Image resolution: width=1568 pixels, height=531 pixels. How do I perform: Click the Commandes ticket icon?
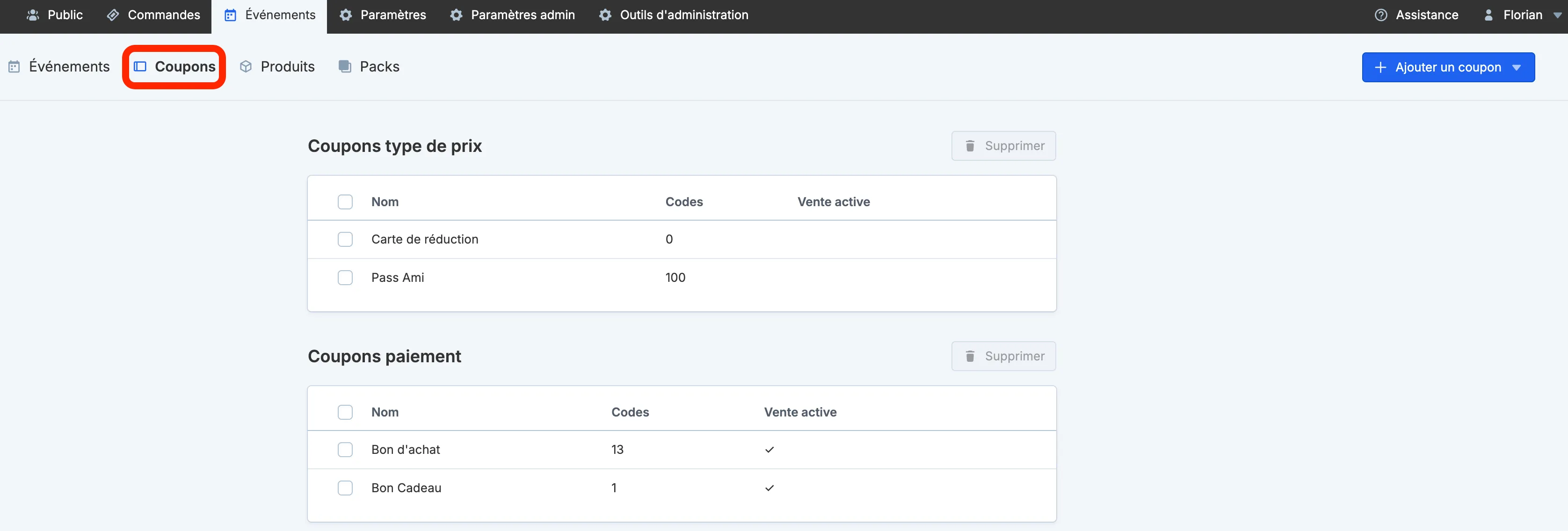(x=113, y=15)
